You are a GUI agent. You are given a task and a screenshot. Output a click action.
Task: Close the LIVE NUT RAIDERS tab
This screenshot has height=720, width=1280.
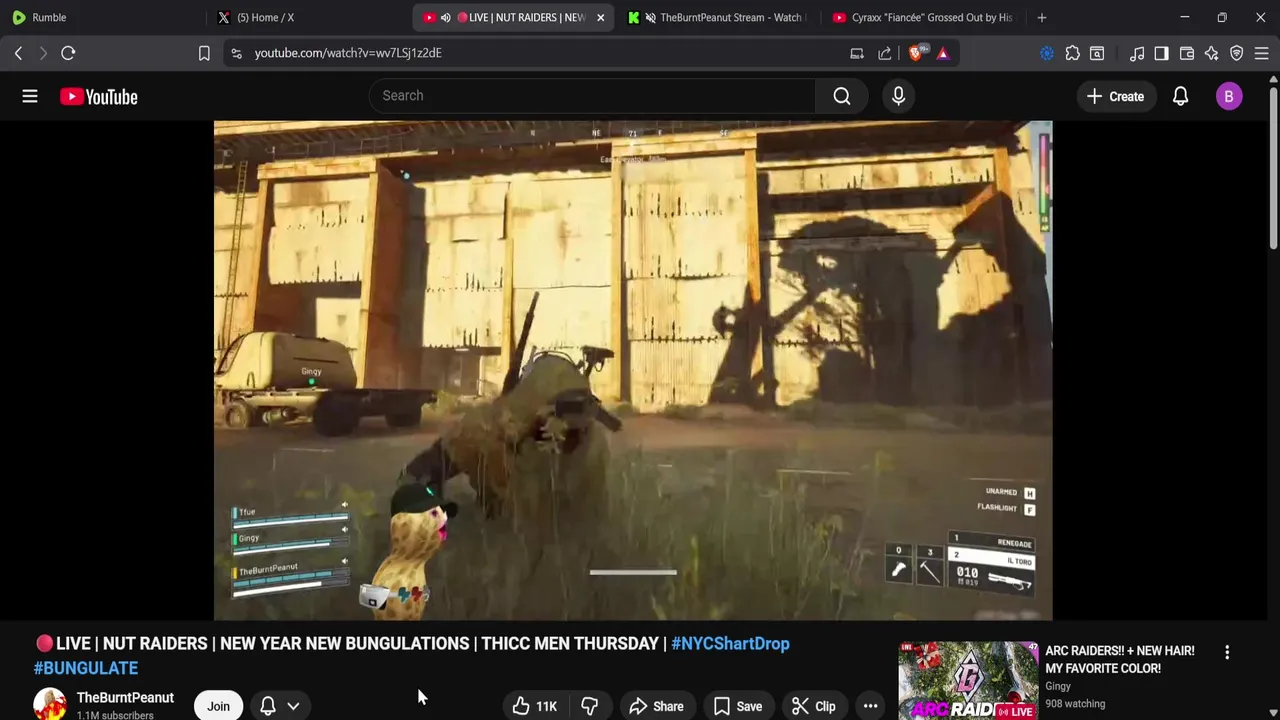pos(600,17)
